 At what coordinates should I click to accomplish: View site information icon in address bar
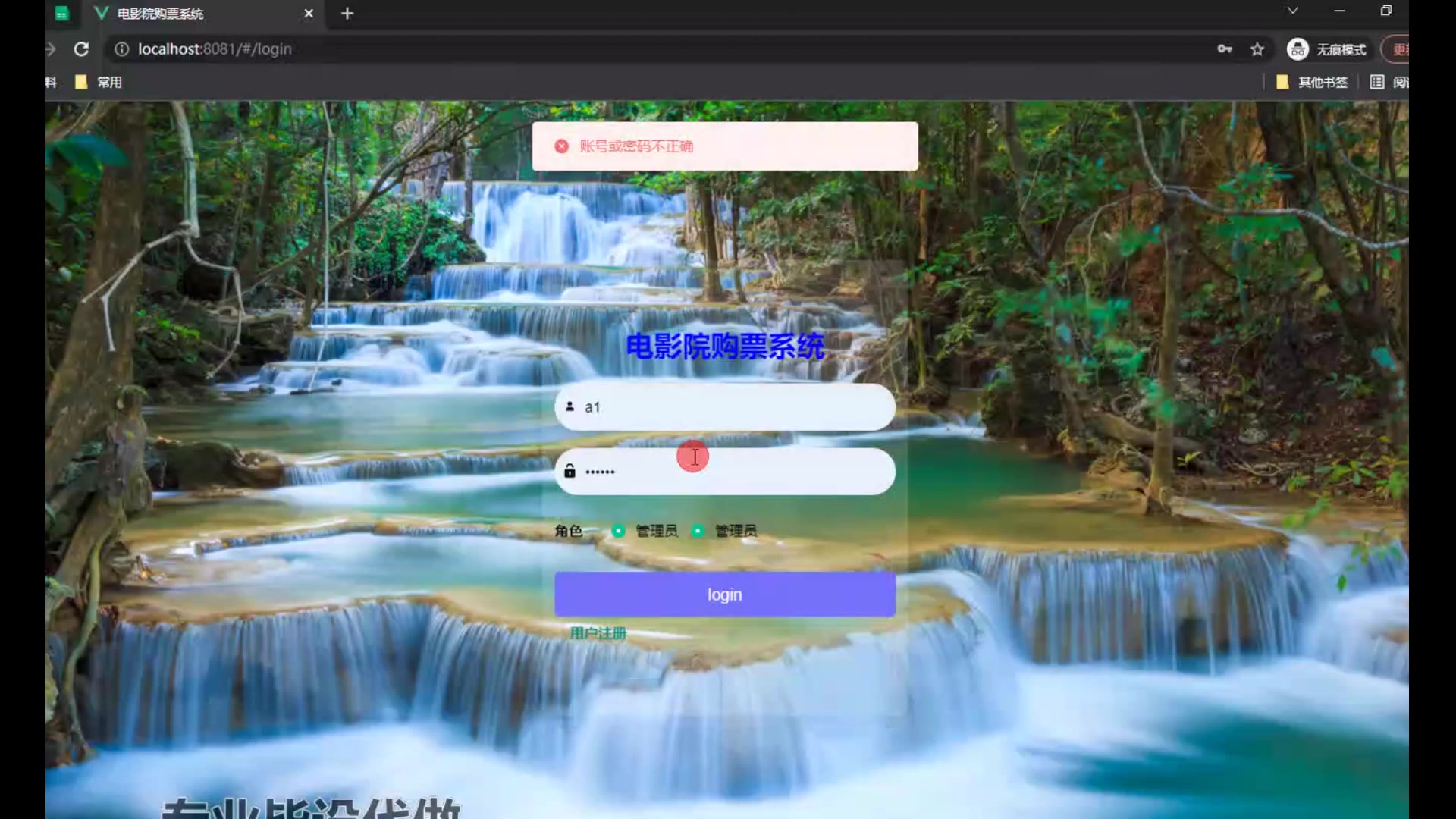pyautogui.click(x=121, y=49)
